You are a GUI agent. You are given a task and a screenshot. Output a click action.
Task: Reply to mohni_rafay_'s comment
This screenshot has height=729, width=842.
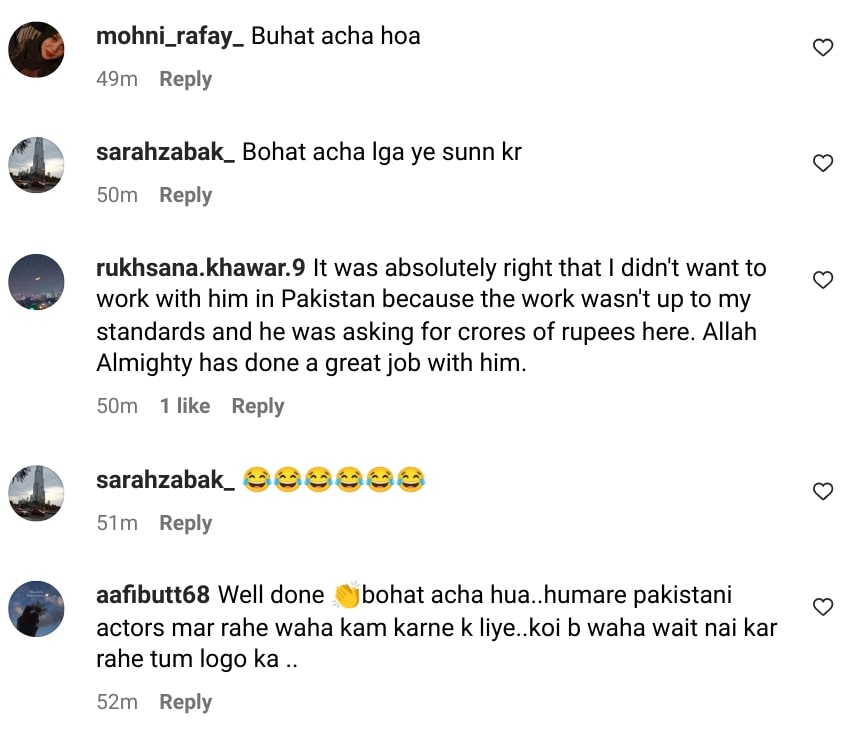click(x=185, y=79)
